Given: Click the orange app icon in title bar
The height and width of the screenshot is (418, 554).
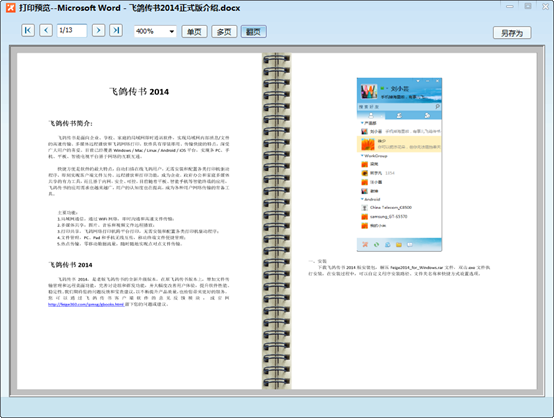Looking at the screenshot, I should click(11, 7).
